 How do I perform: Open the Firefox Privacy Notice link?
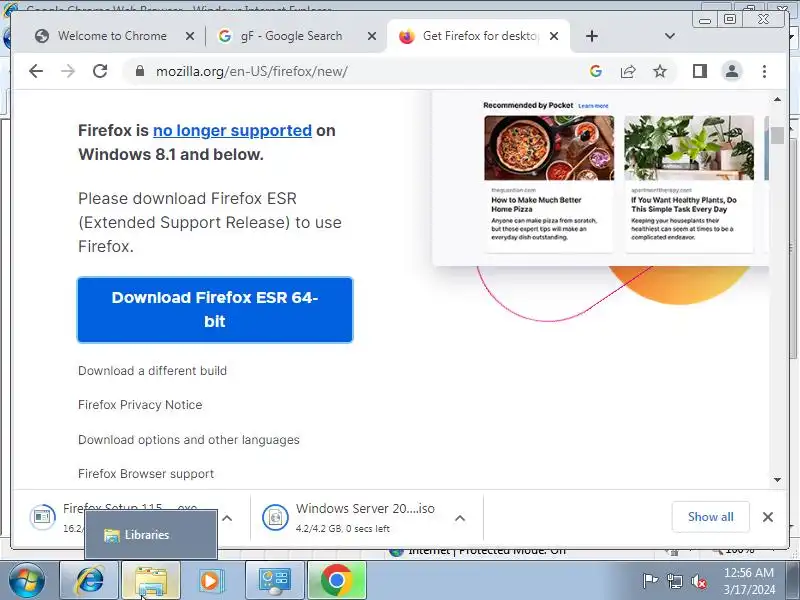140,405
